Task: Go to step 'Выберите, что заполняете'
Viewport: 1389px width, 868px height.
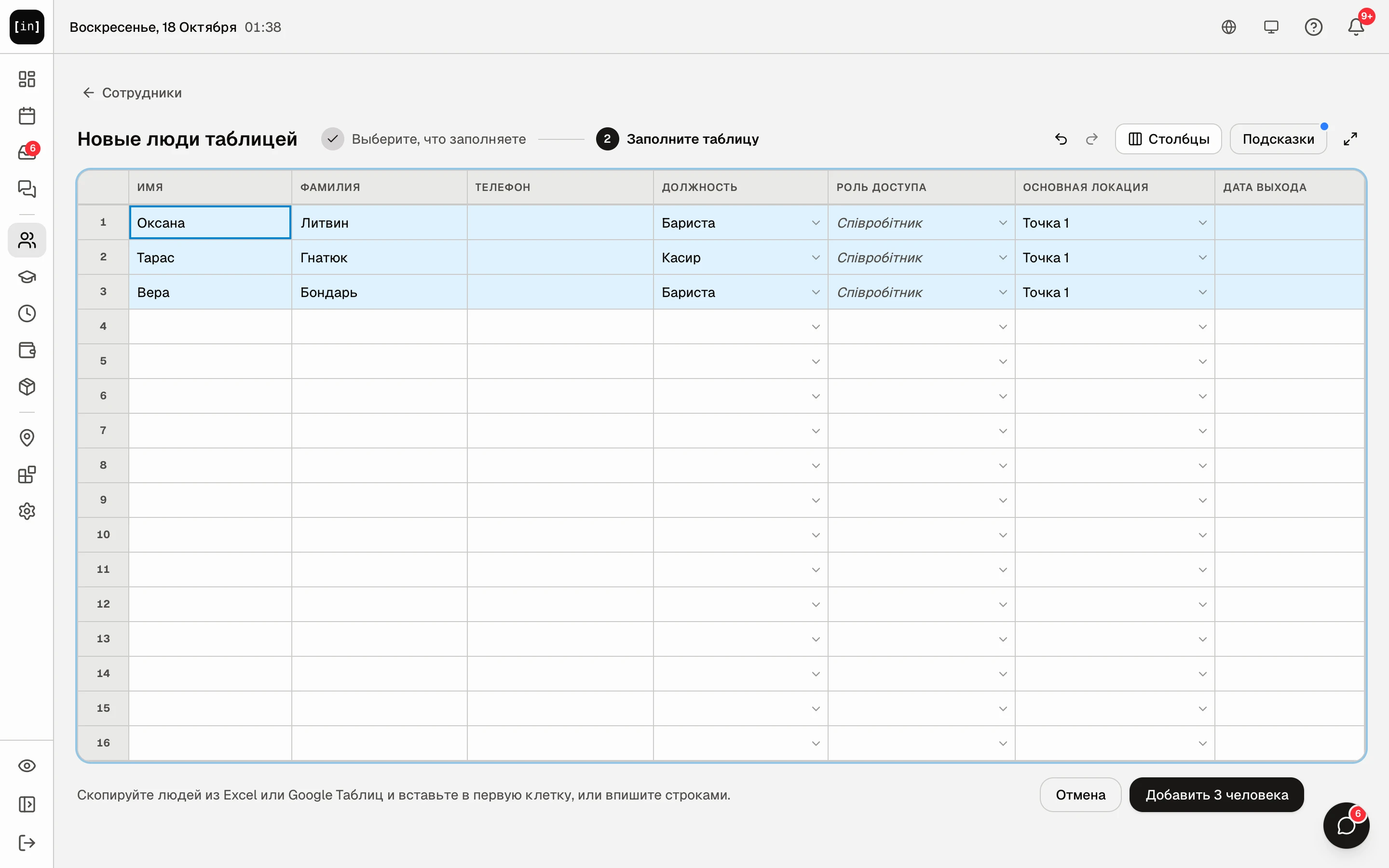Action: tap(423, 139)
